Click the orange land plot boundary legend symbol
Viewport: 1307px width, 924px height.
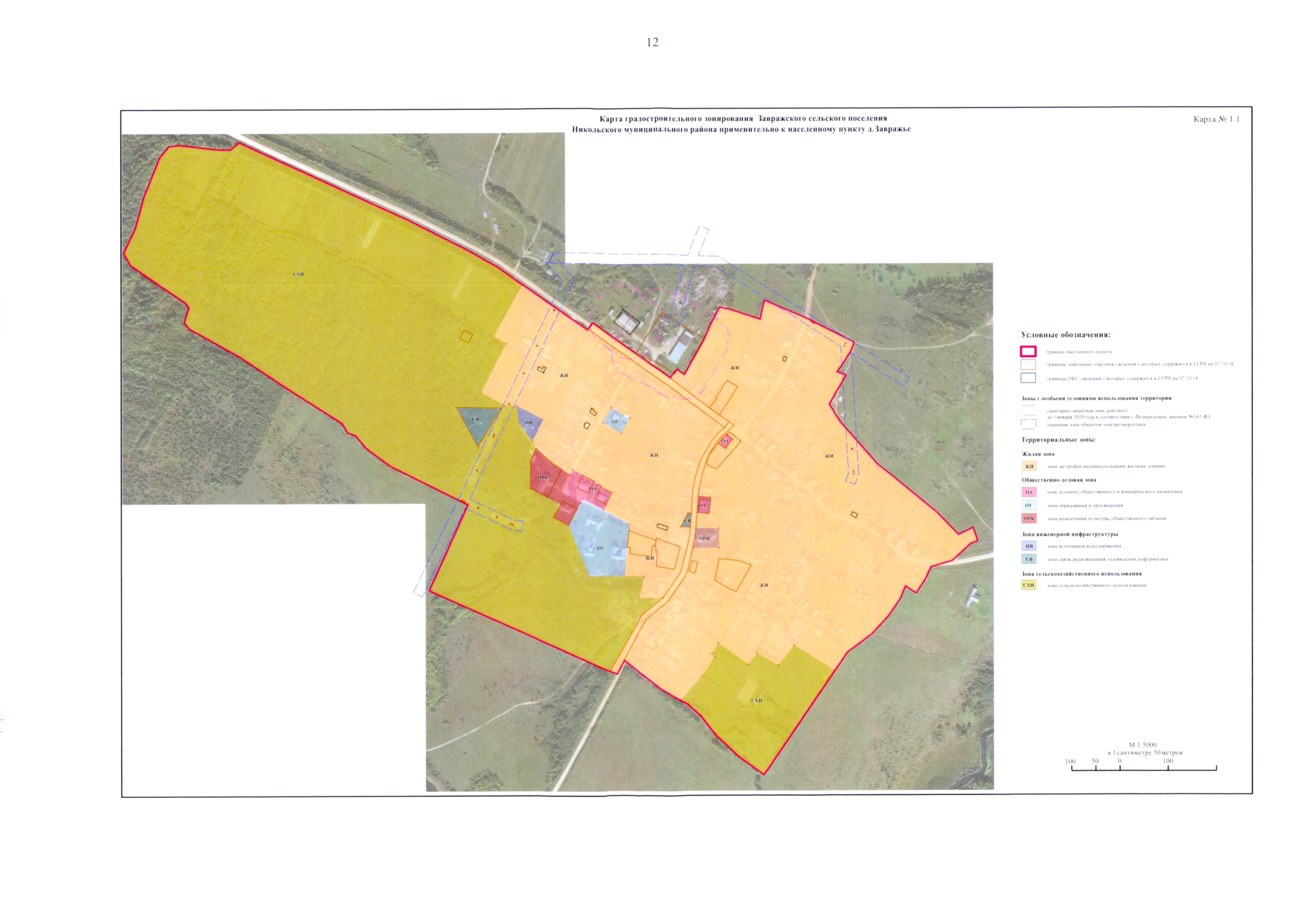pyautogui.click(x=1028, y=365)
